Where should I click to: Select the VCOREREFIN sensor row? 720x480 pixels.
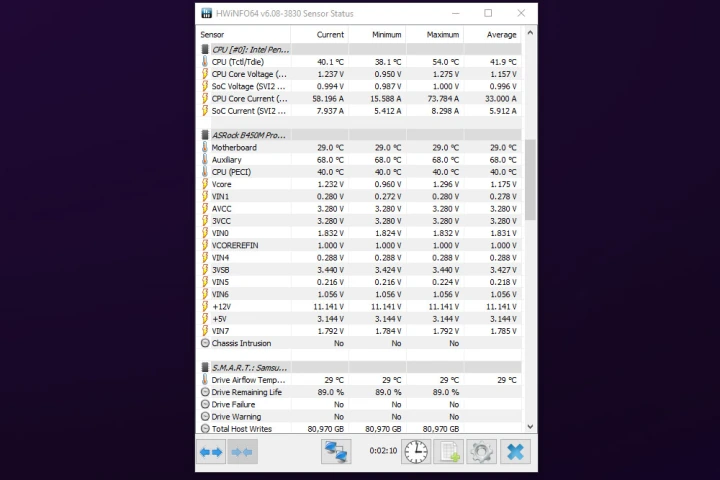361,245
